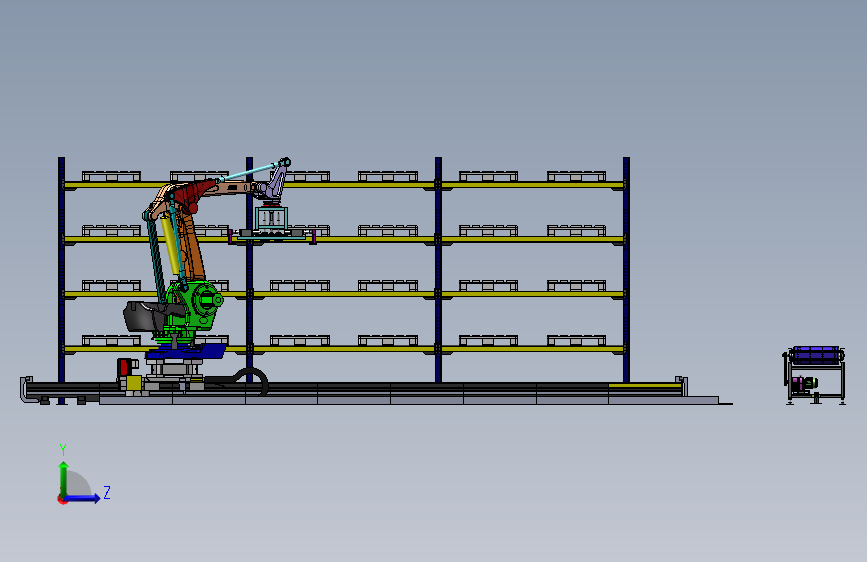This screenshot has height=562, width=867.
Task: Select the blue roller on the right-side machine
Action: [816, 355]
